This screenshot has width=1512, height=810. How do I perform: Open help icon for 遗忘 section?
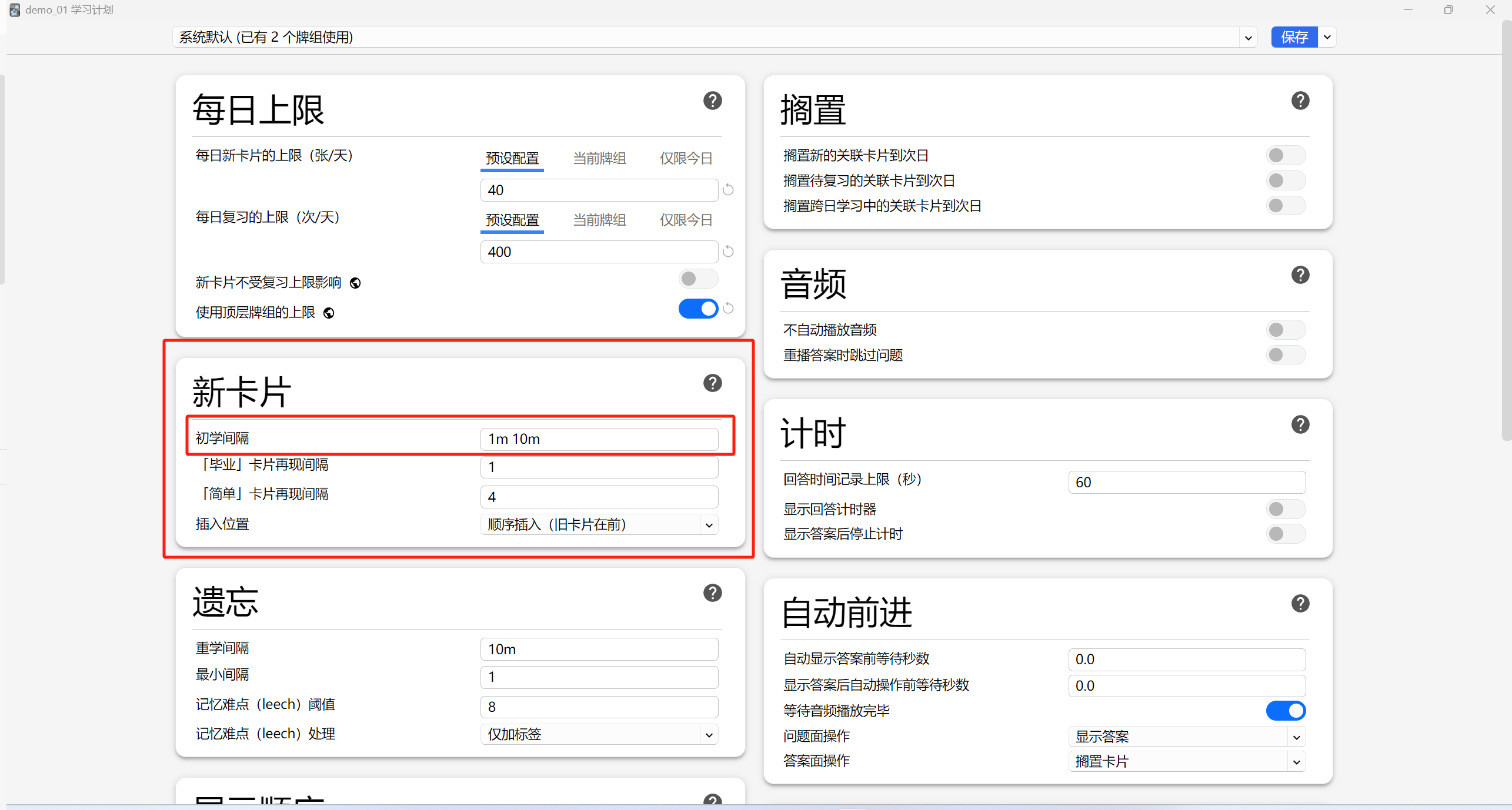click(x=712, y=593)
